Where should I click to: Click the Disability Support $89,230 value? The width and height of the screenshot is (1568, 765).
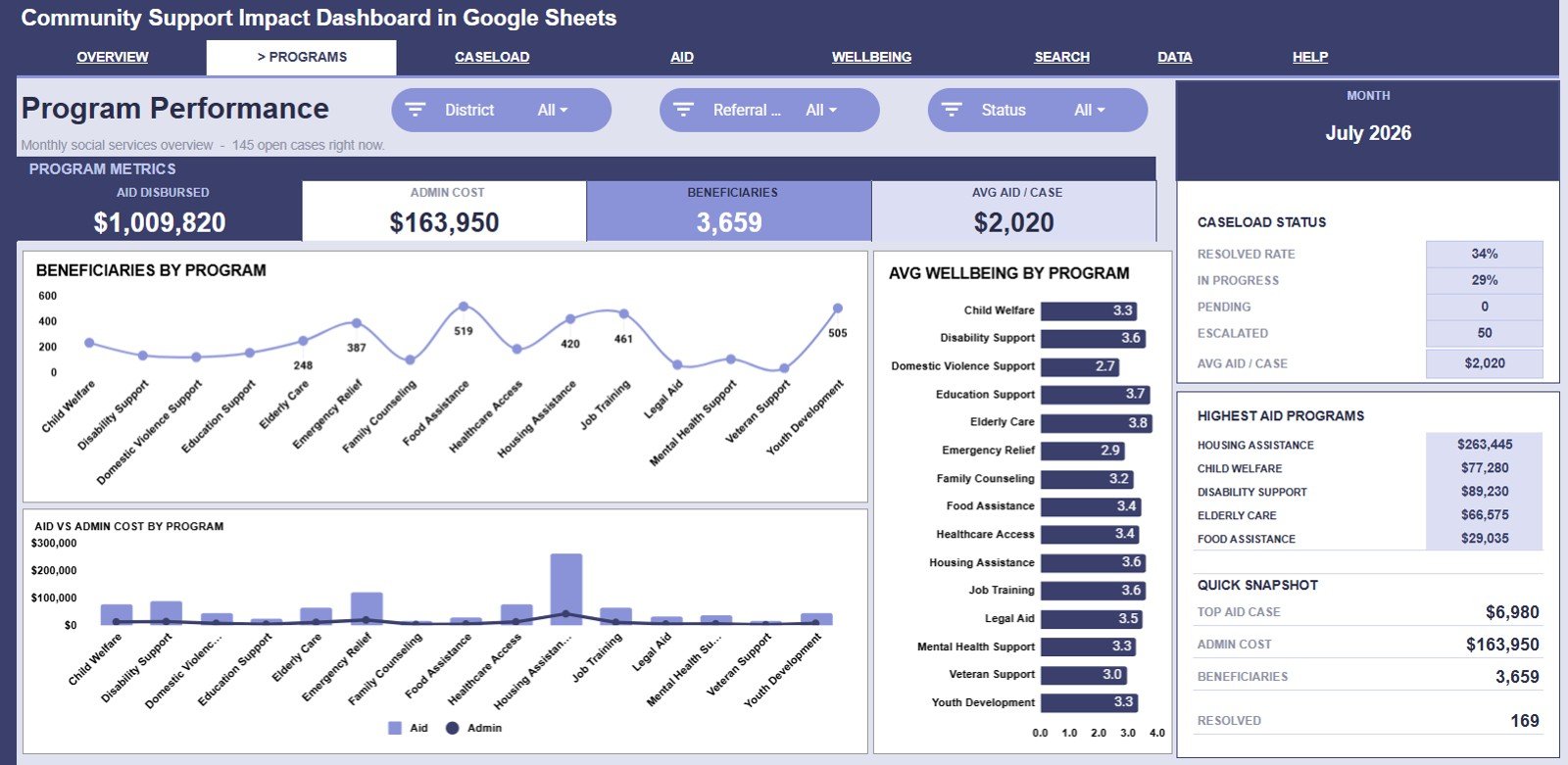pyautogui.click(x=1485, y=492)
